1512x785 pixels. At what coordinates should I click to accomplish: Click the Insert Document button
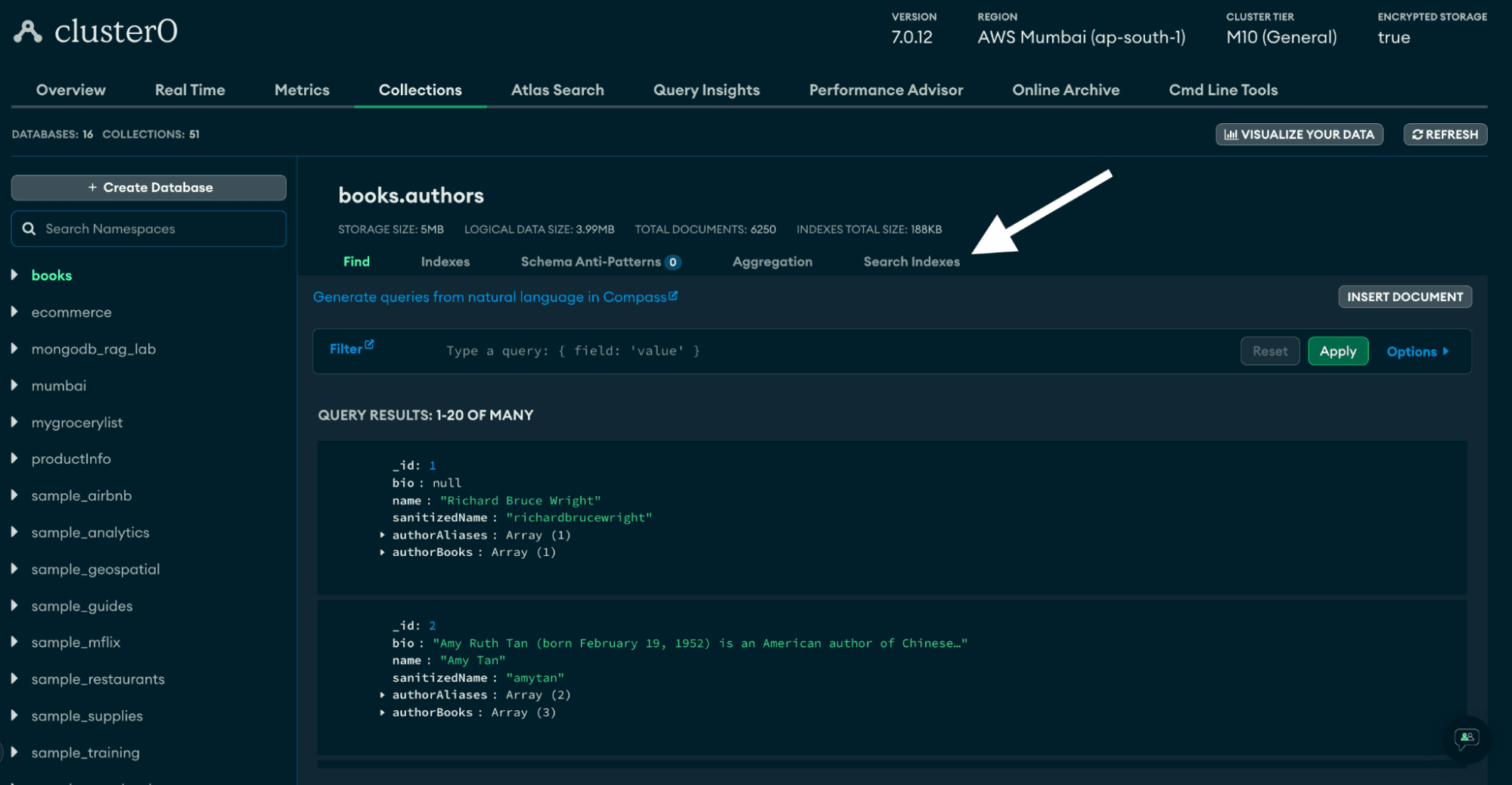1404,297
